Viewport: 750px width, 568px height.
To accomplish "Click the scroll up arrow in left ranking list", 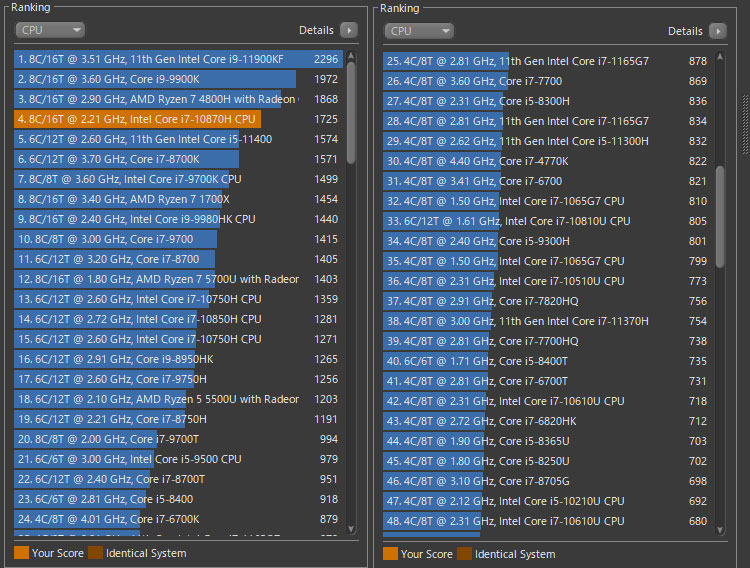I will pos(351,56).
